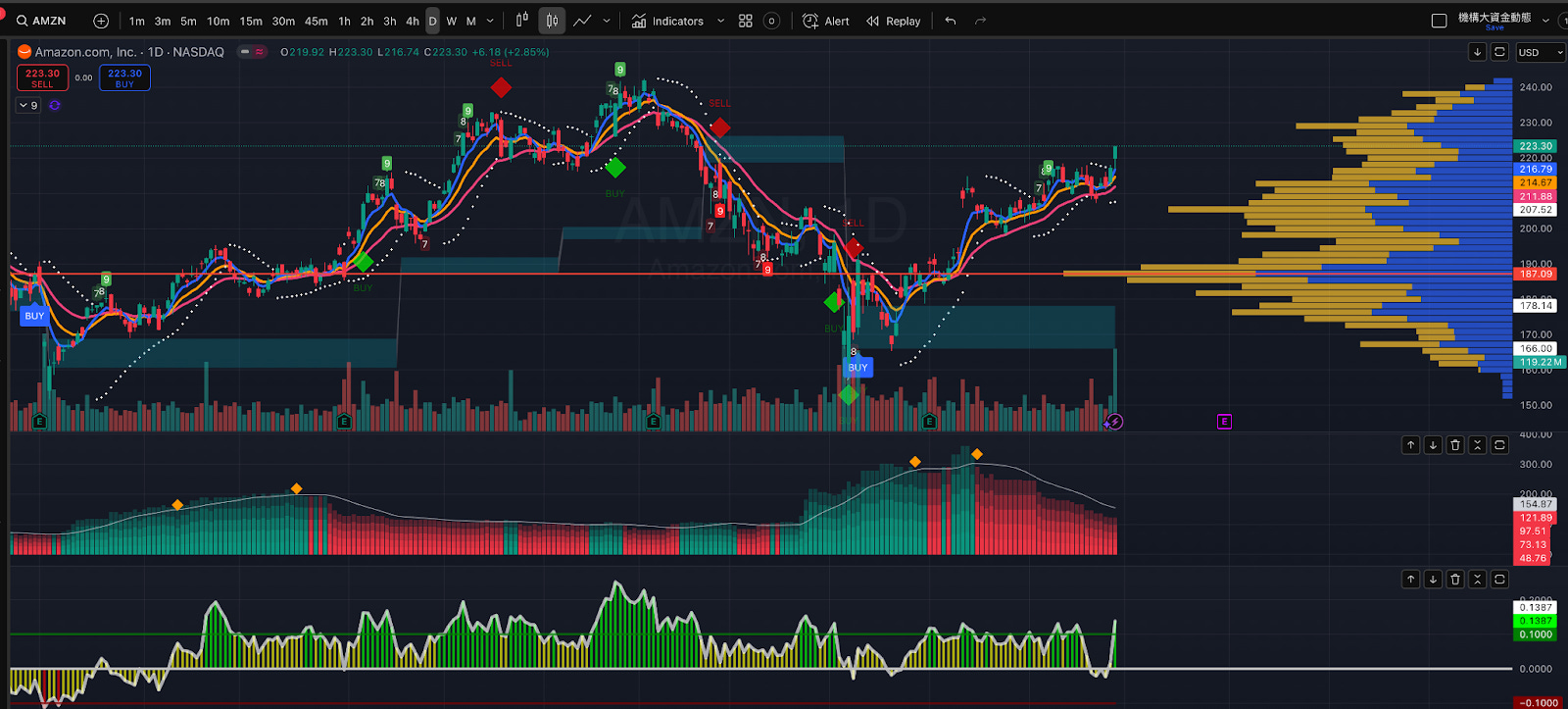The image size is (1568, 709).
Task: Collapse the indicator legend showing 9
Action: (x=28, y=105)
